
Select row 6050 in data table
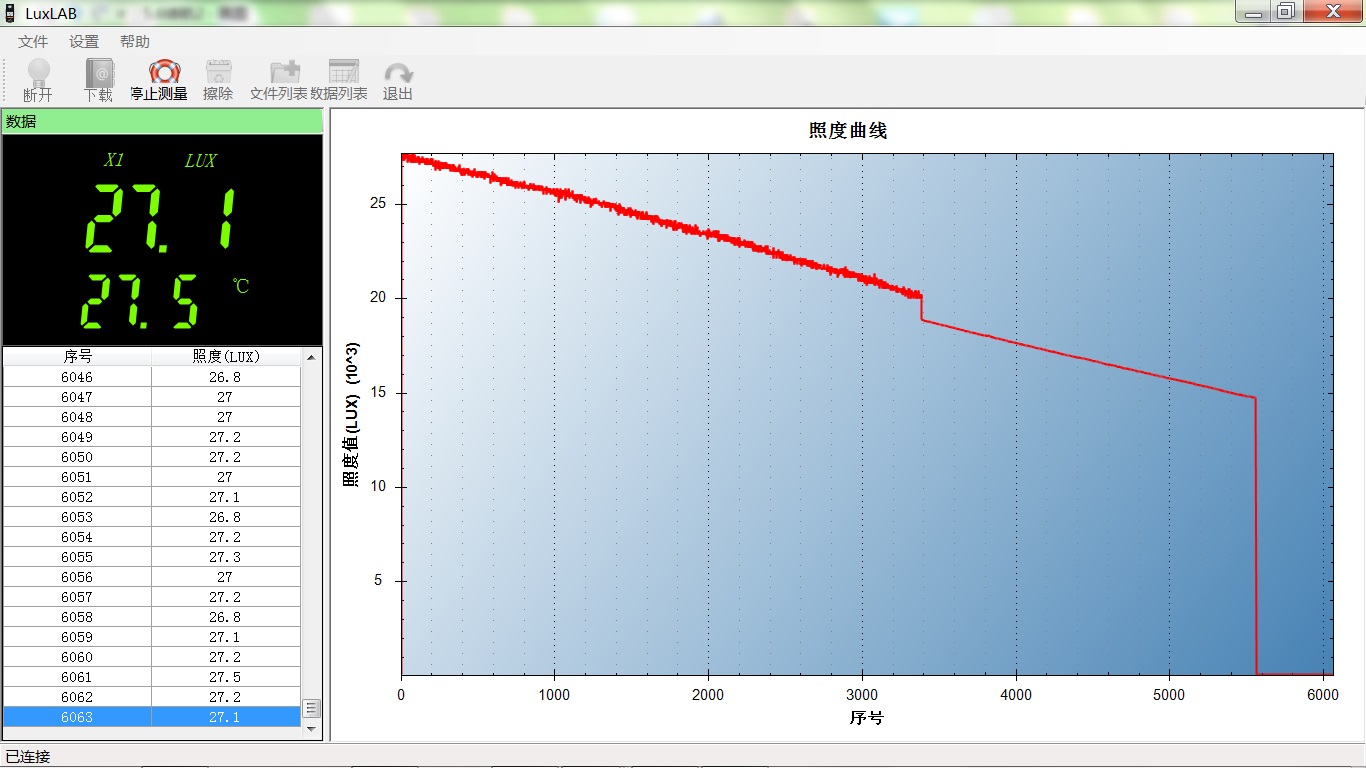tap(152, 457)
